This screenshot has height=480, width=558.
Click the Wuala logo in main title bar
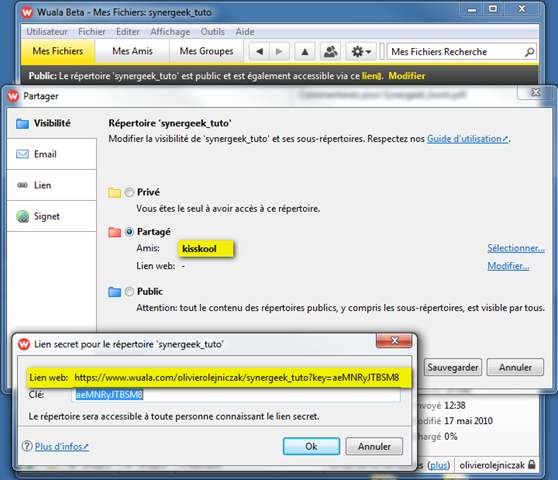coord(27,12)
